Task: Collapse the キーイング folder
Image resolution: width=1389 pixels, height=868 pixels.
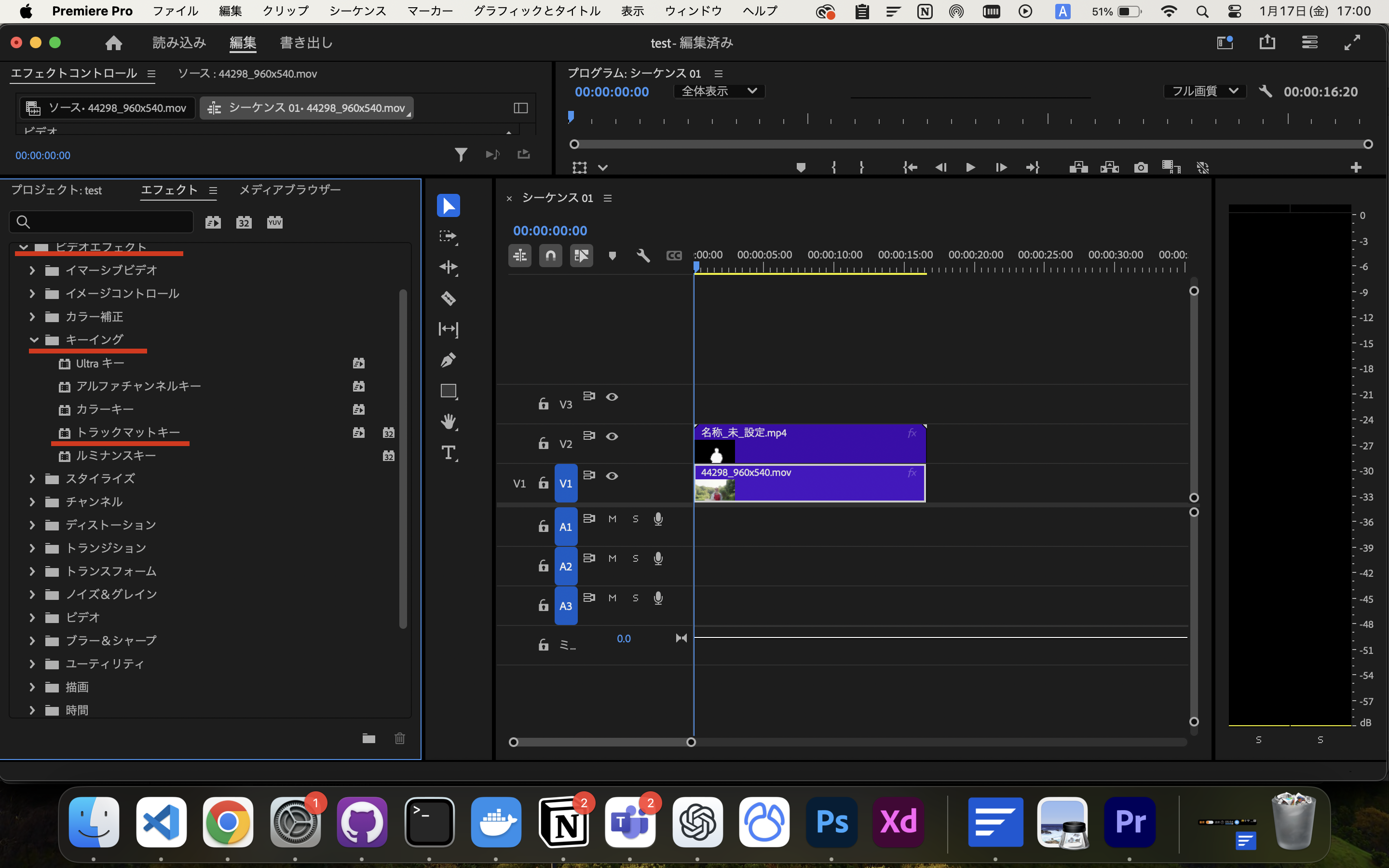Action: point(34,340)
